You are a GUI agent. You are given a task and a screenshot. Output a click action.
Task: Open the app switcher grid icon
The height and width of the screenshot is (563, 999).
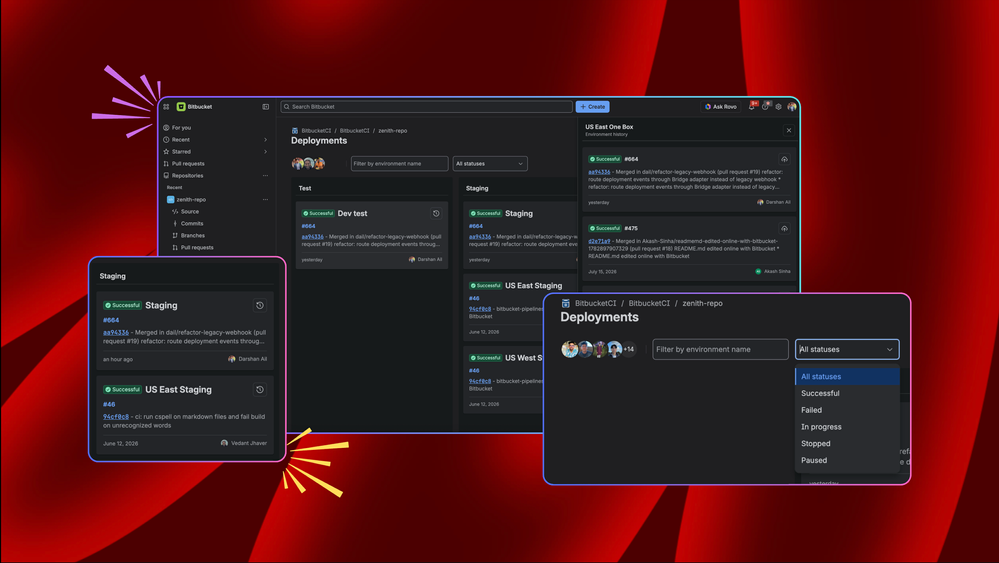pyautogui.click(x=166, y=107)
